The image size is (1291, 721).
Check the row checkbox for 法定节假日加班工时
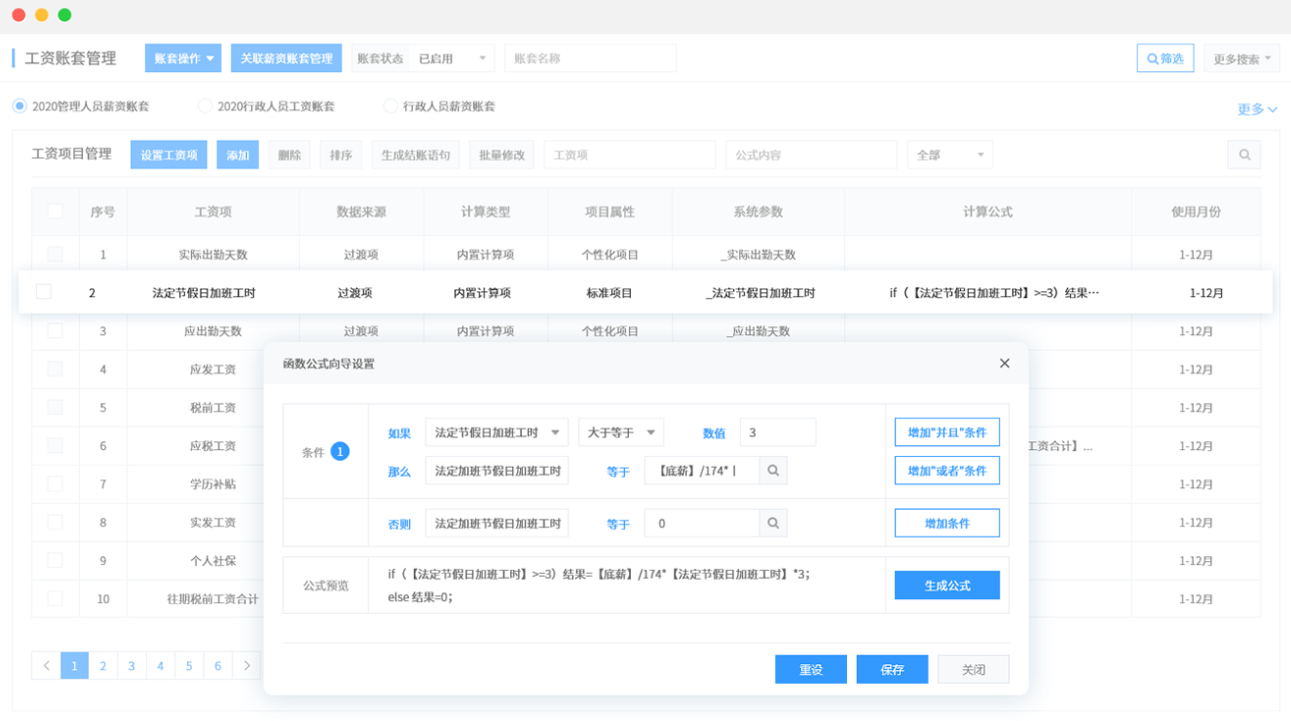43,292
